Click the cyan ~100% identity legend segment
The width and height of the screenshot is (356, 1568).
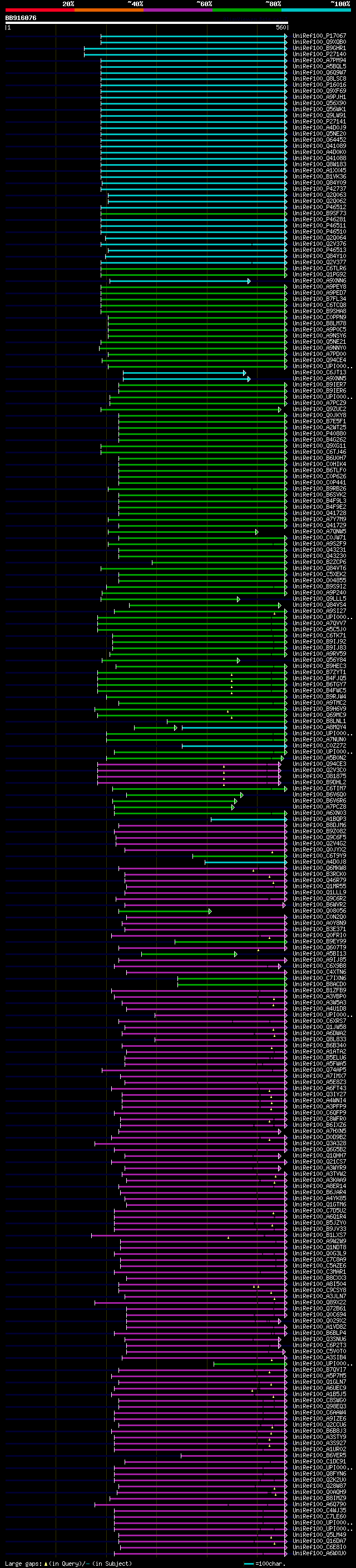click(317, 11)
